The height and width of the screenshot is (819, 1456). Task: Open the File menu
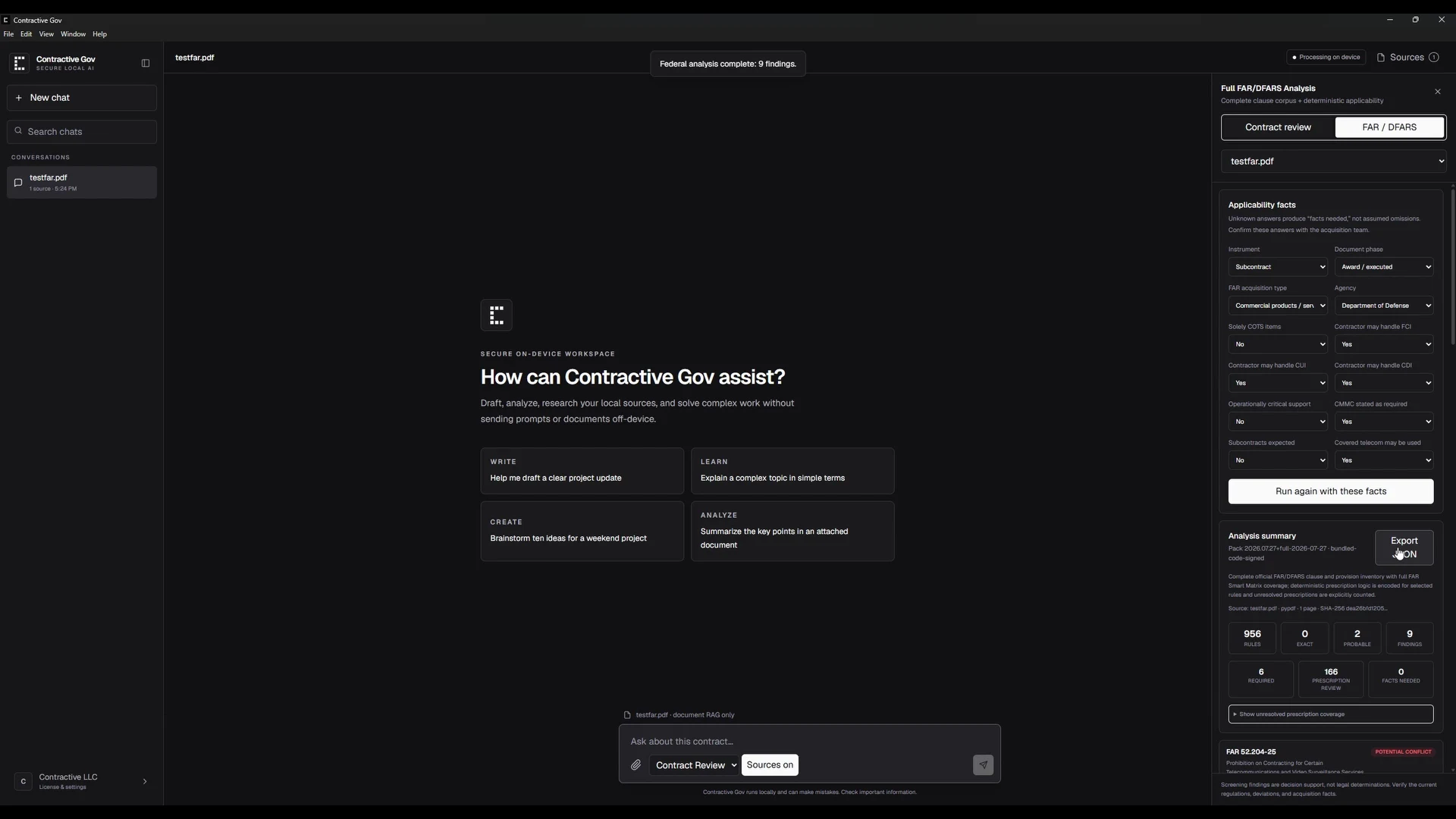tap(8, 34)
